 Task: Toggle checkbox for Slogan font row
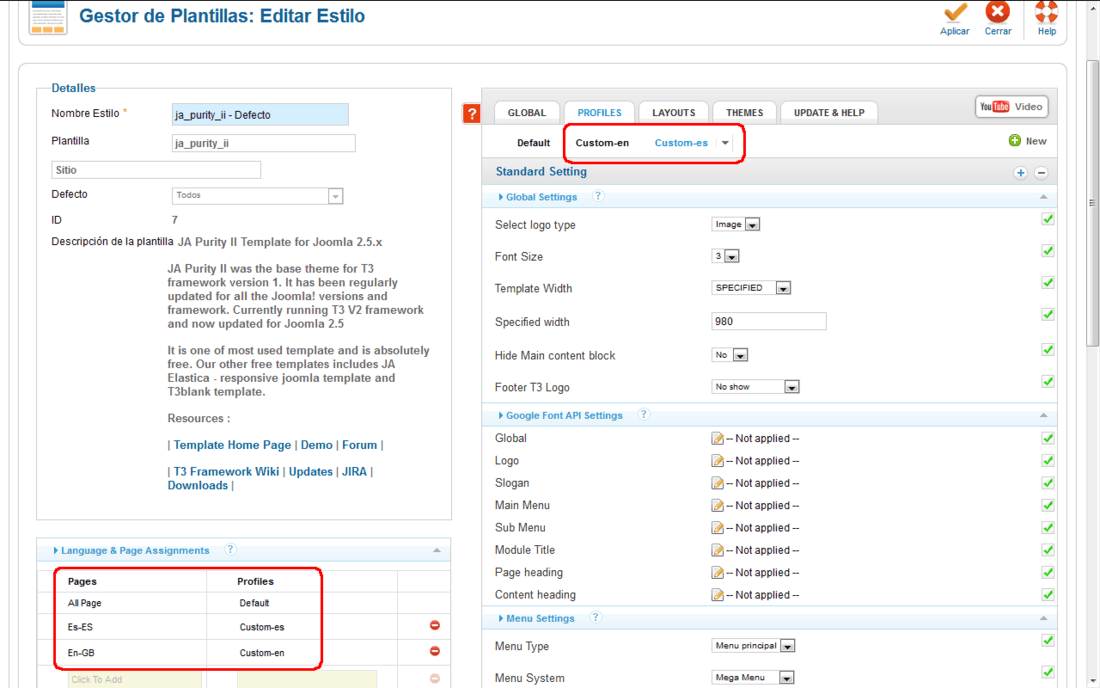point(1047,483)
